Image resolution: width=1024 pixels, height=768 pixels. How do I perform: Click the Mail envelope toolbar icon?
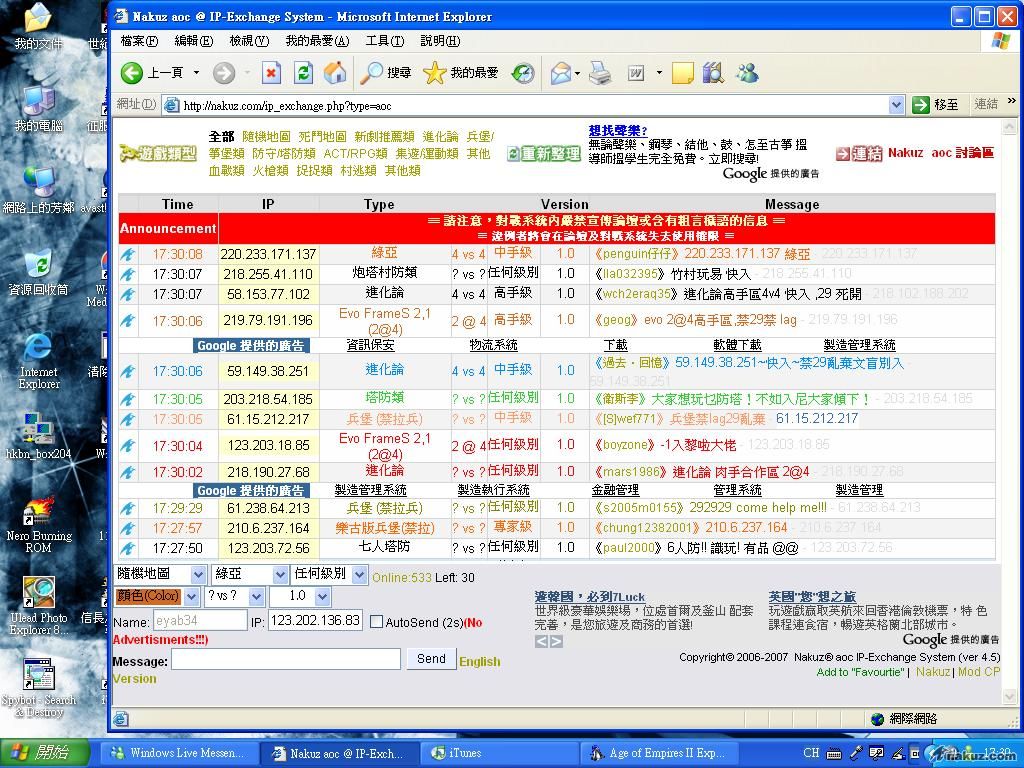[560, 72]
